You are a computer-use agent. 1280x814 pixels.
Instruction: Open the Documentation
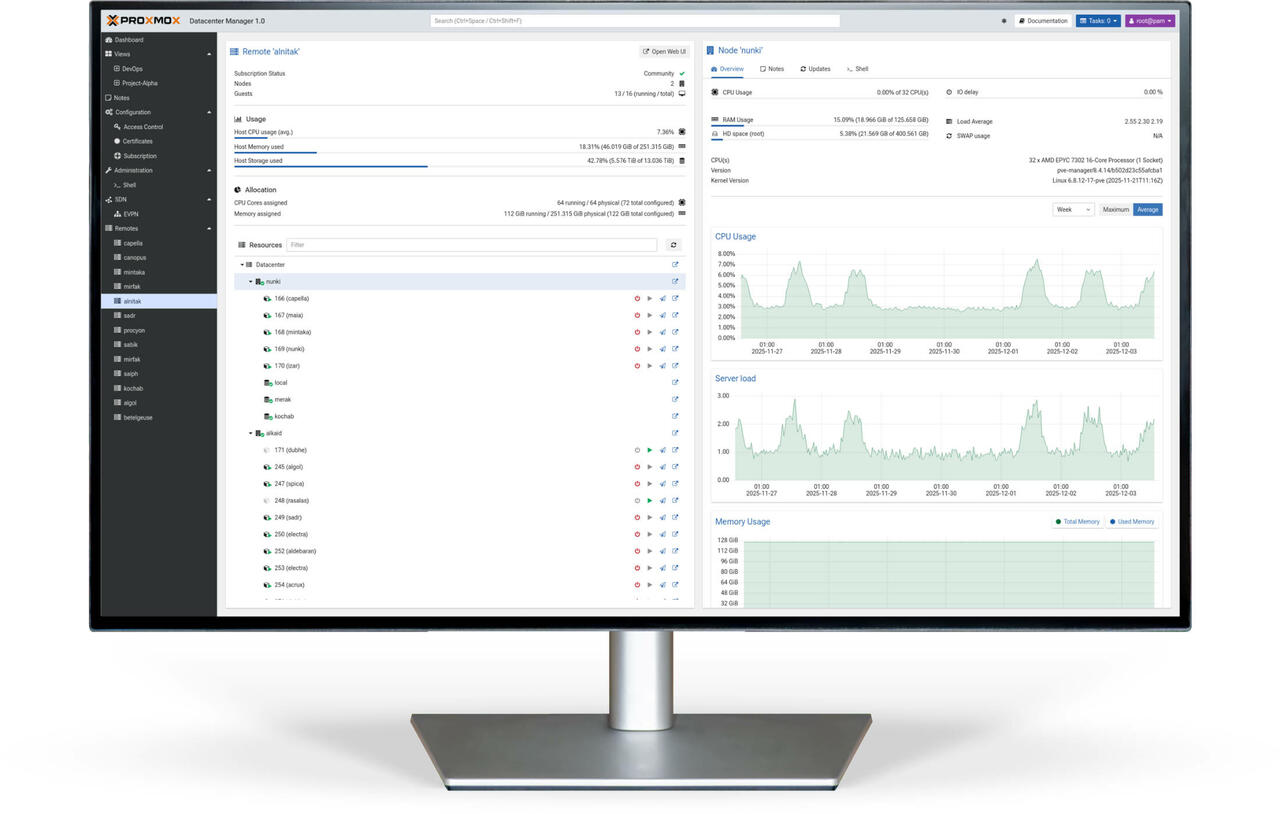(1046, 20)
